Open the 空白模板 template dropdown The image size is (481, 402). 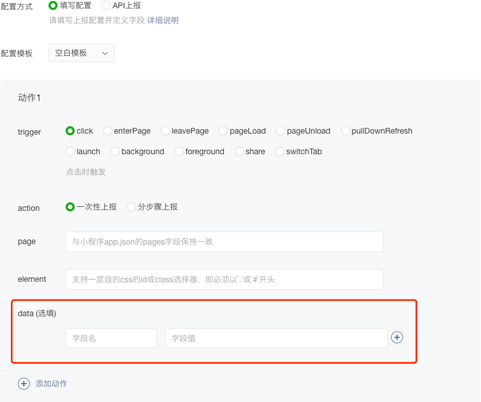point(81,53)
